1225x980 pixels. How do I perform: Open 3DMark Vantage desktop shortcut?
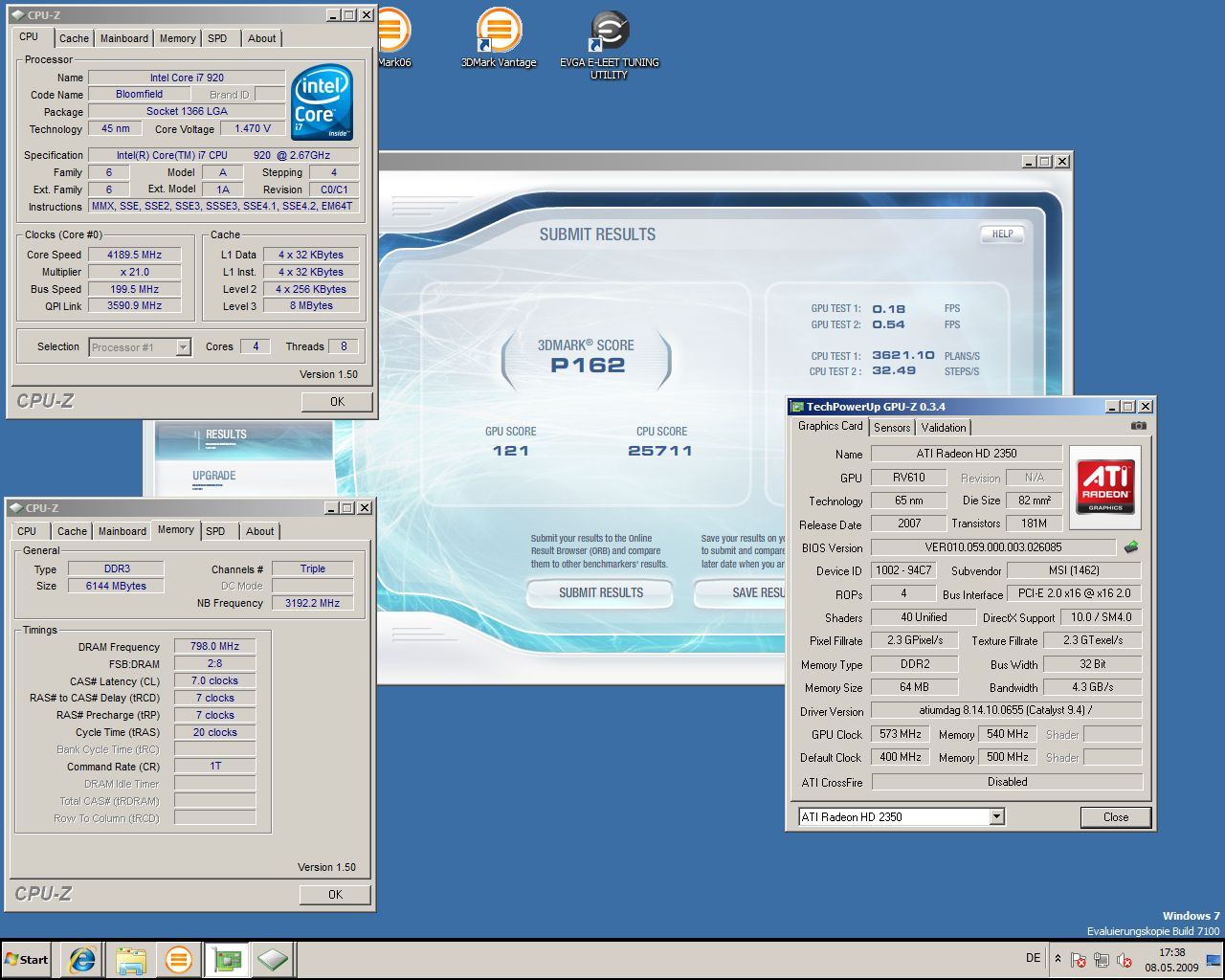coord(499,38)
